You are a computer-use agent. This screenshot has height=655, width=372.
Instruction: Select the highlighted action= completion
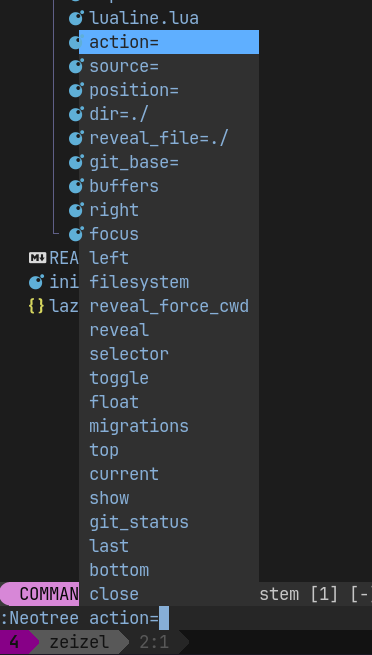(169, 42)
